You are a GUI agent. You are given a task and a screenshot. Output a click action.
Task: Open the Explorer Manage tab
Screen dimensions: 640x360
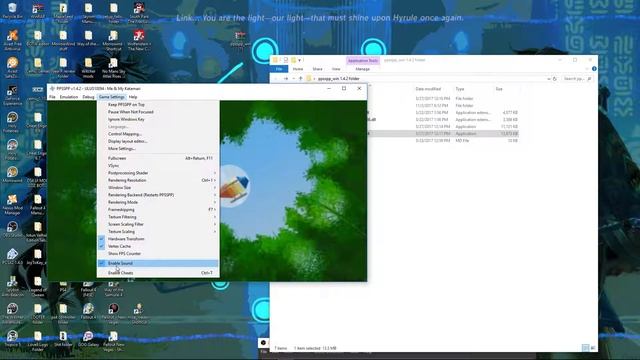[x=362, y=69]
